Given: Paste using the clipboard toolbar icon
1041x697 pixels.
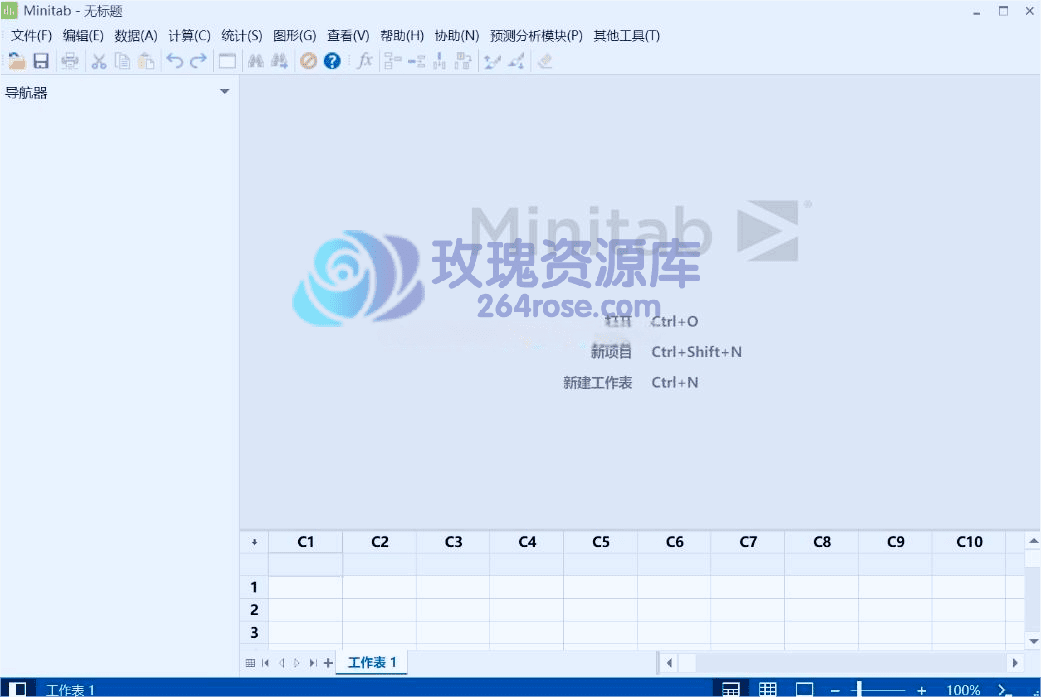Looking at the screenshot, I should pos(146,61).
